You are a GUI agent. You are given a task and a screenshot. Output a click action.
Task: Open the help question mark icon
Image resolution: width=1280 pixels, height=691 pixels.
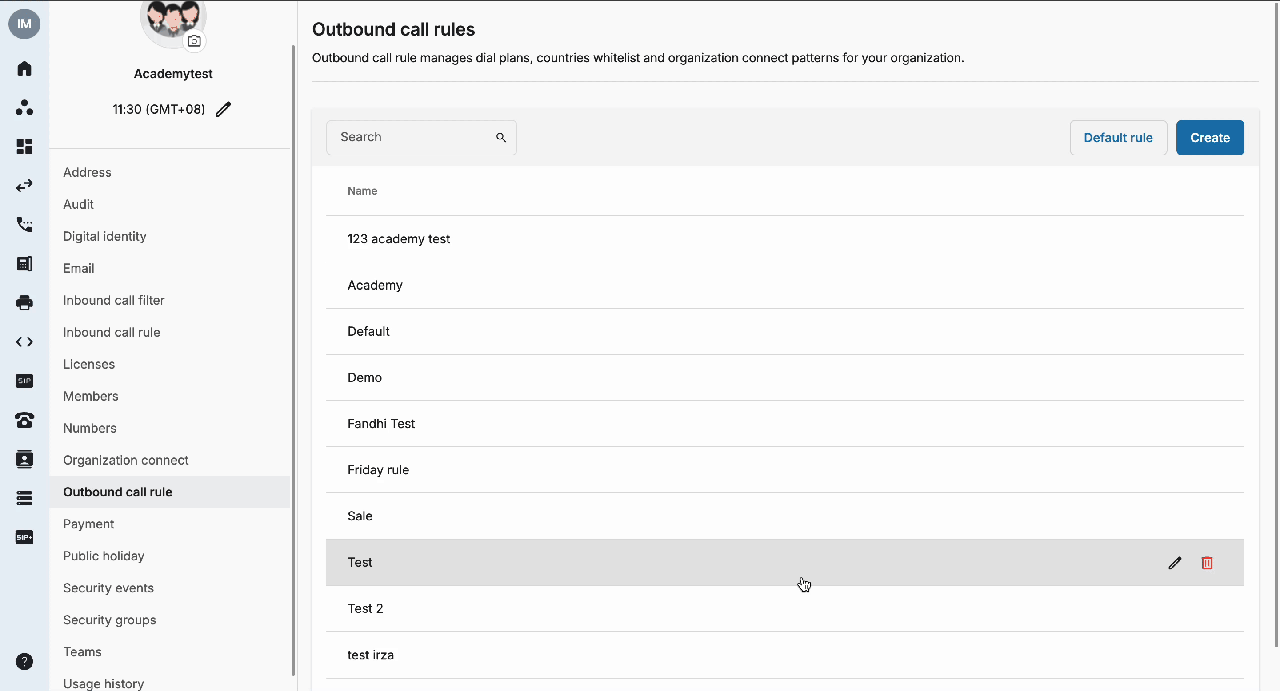tap(24, 661)
